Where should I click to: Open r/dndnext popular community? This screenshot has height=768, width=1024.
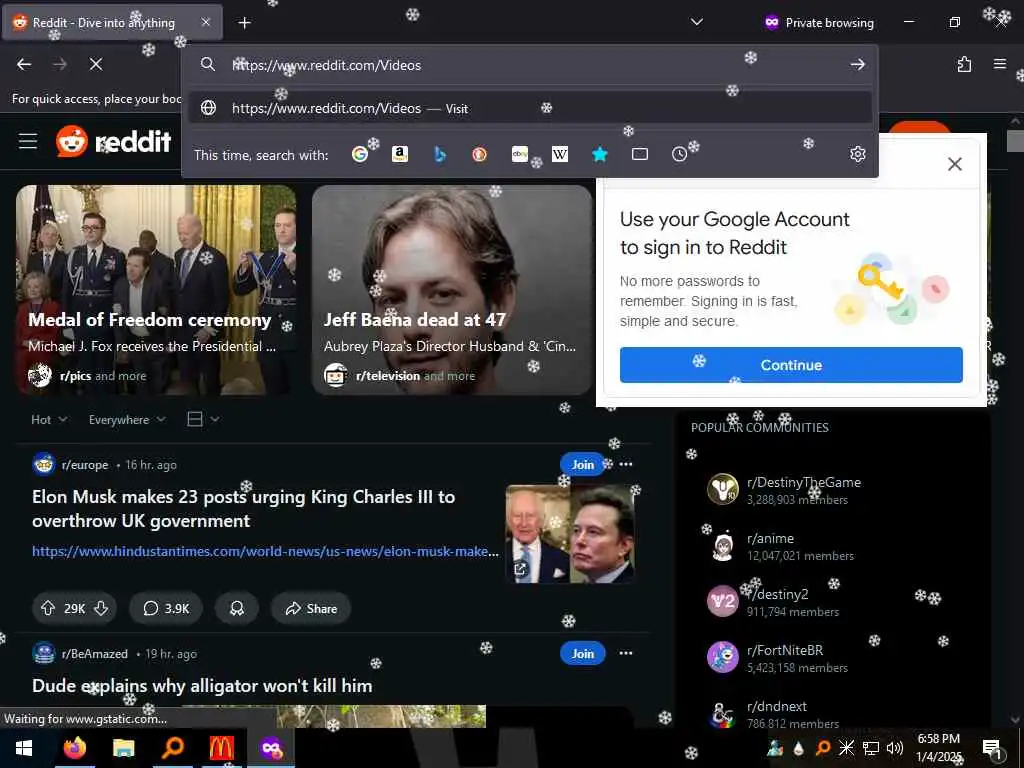coord(777,707)
